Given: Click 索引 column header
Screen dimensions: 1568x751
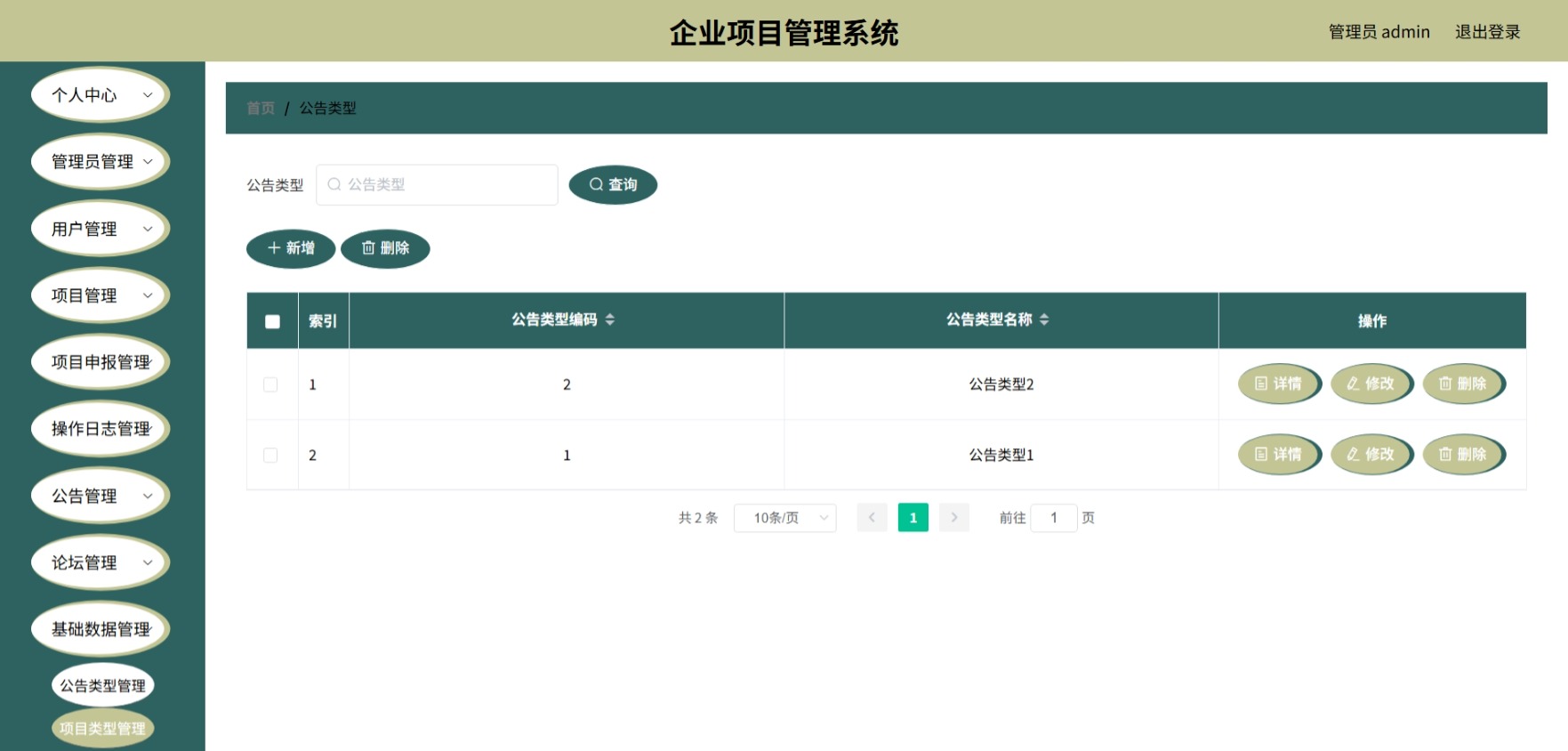Looking at the screenshot, I should click(x=323, y=321).
